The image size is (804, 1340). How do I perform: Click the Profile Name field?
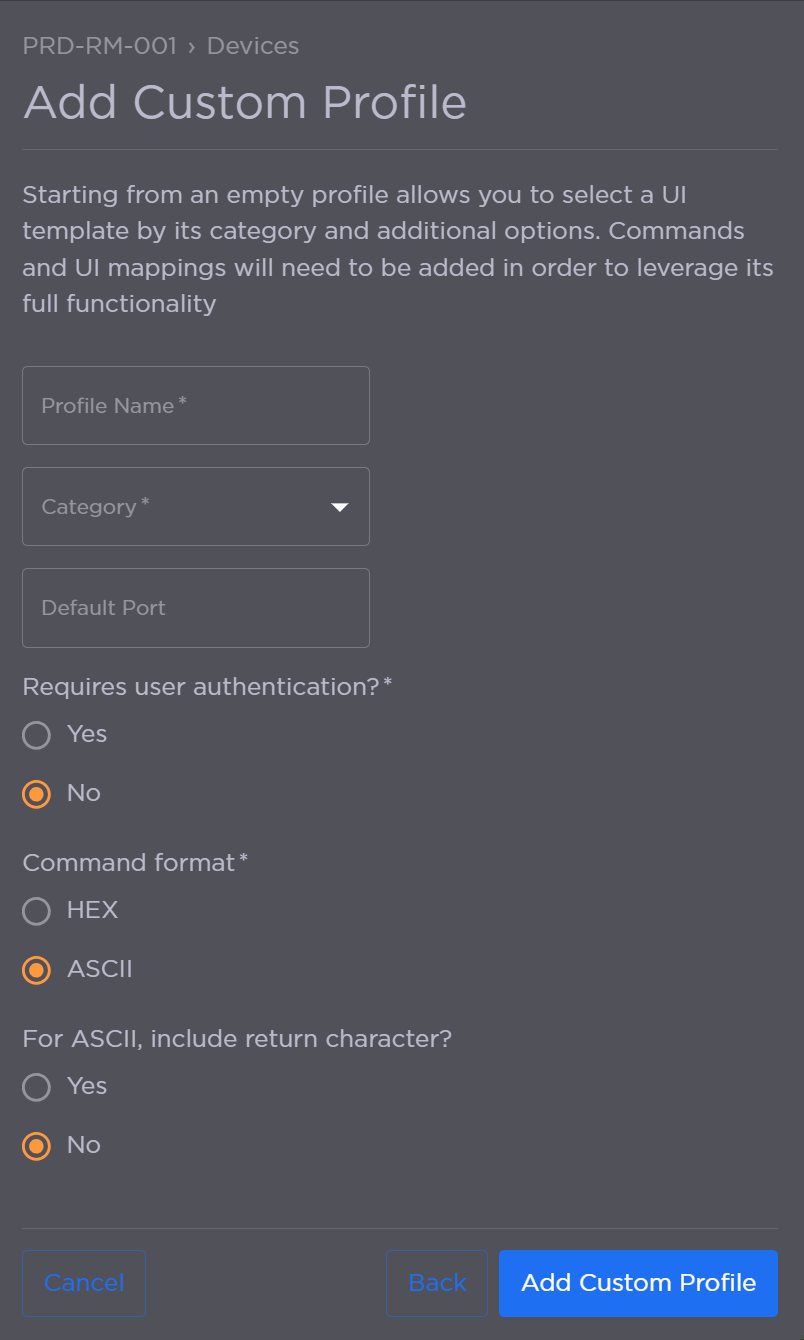195,405
